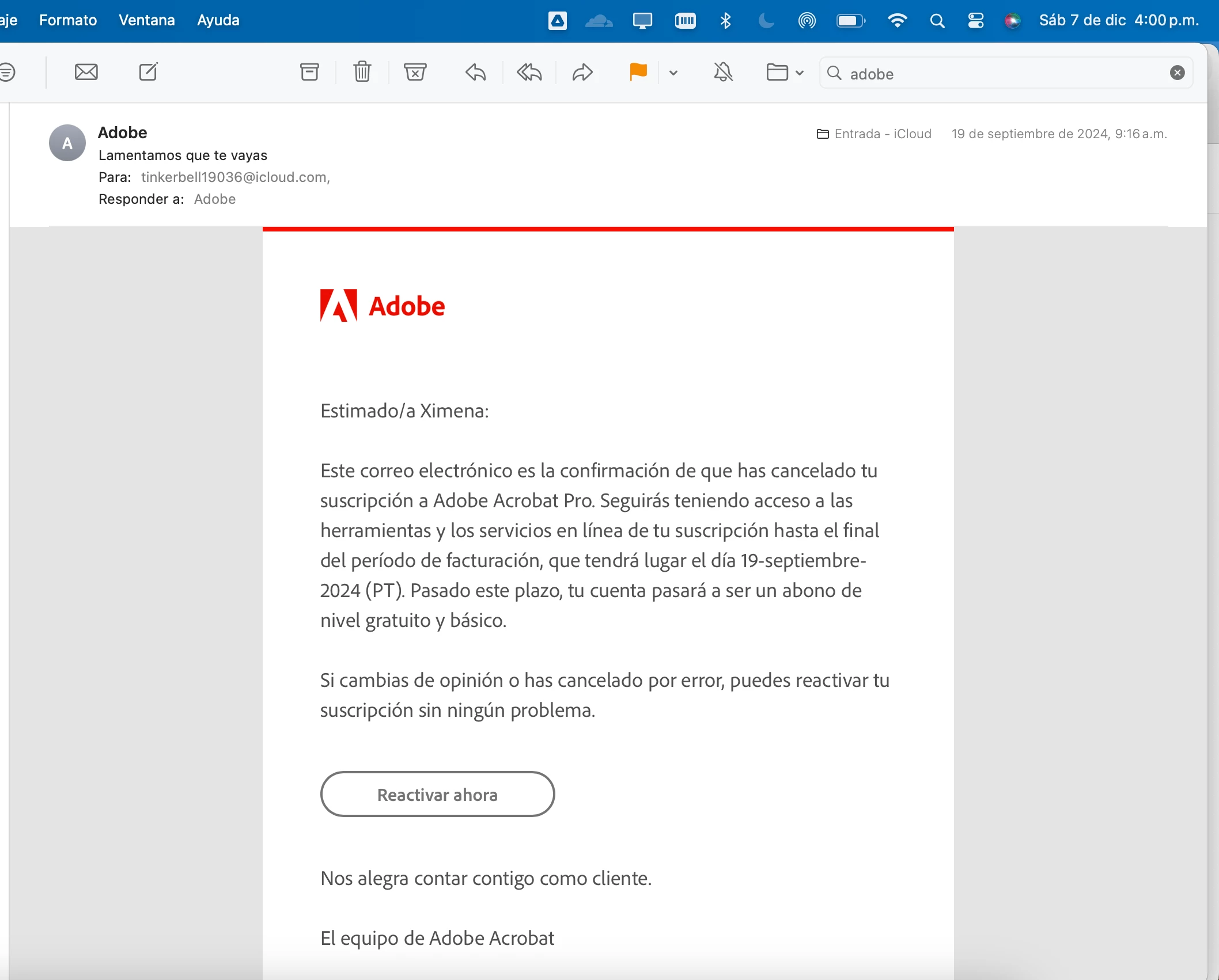This screenshot has height=980, width=1219.
Task: Click the tinkerbell19036@icloud.com recipient address
Action: pyautogui.click(x=234, y=177)
